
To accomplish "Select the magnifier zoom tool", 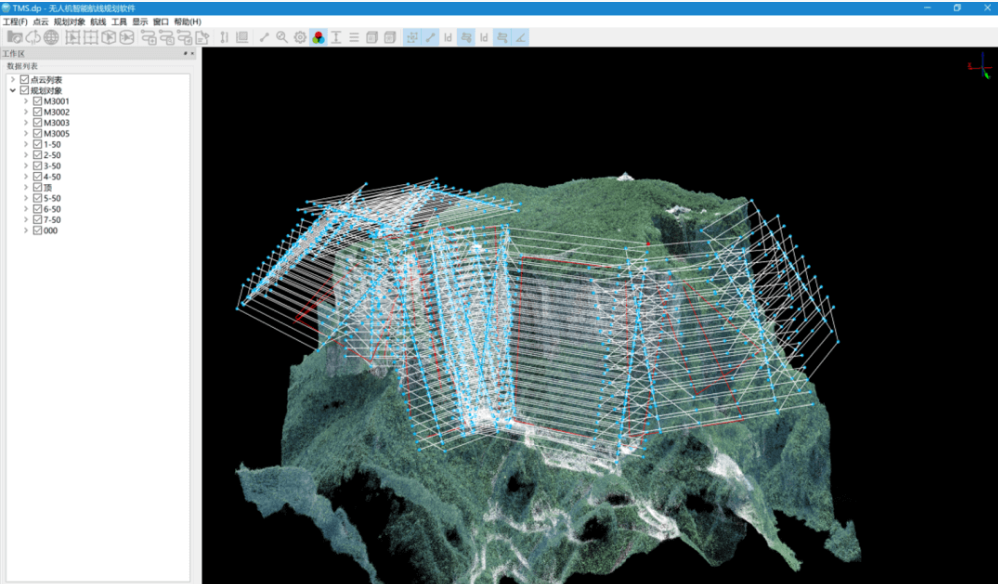I will tap(282, 37).
